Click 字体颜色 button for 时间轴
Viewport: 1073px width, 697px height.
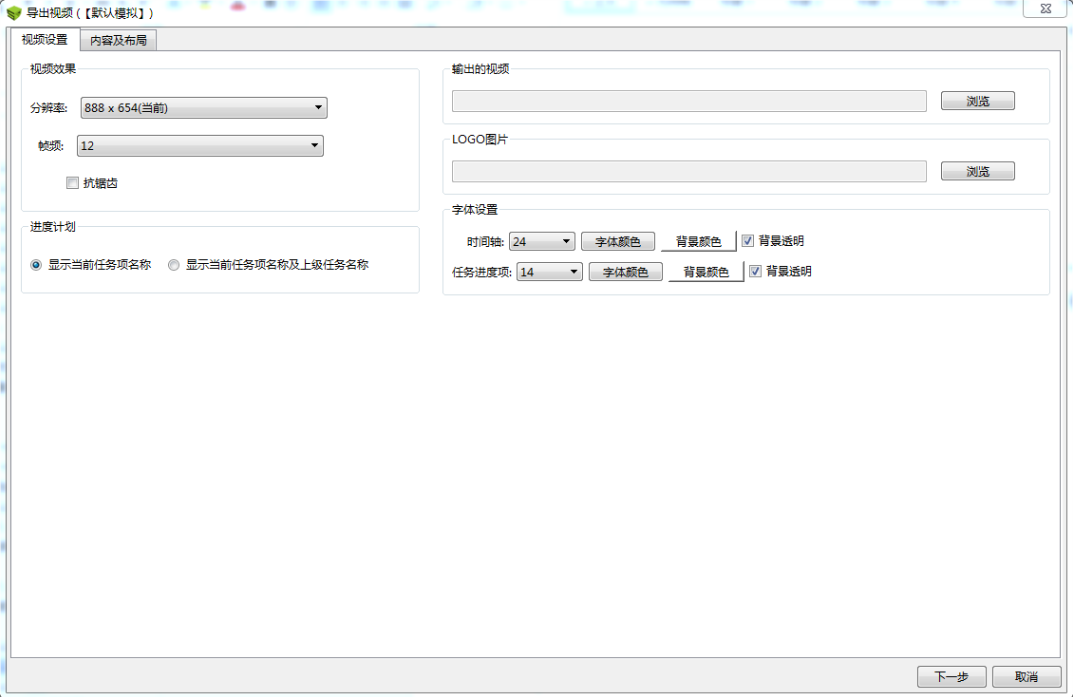point(617,241)
